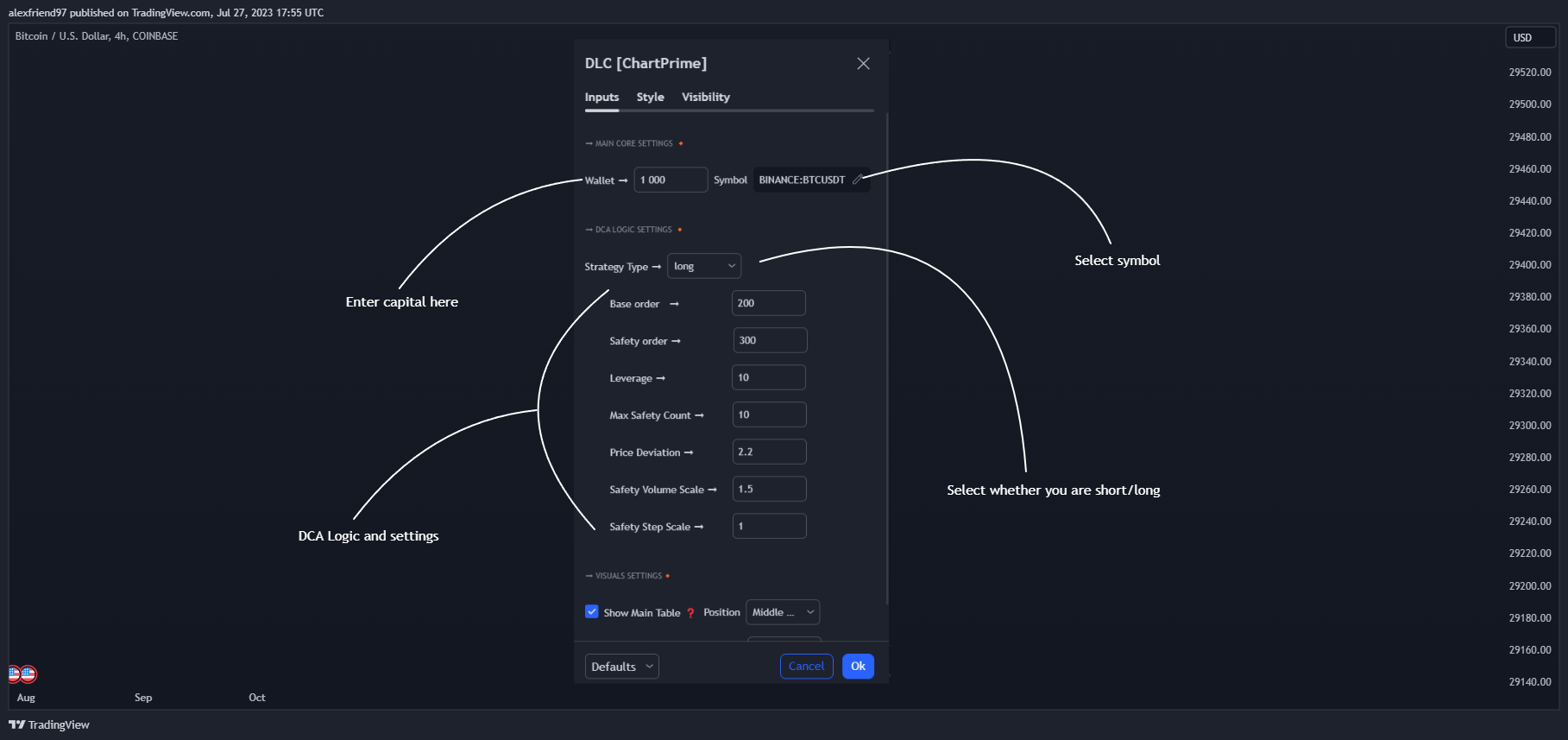
Task: Click the Safety order input field
Action: pyautogui.click(x=770, y=340)
